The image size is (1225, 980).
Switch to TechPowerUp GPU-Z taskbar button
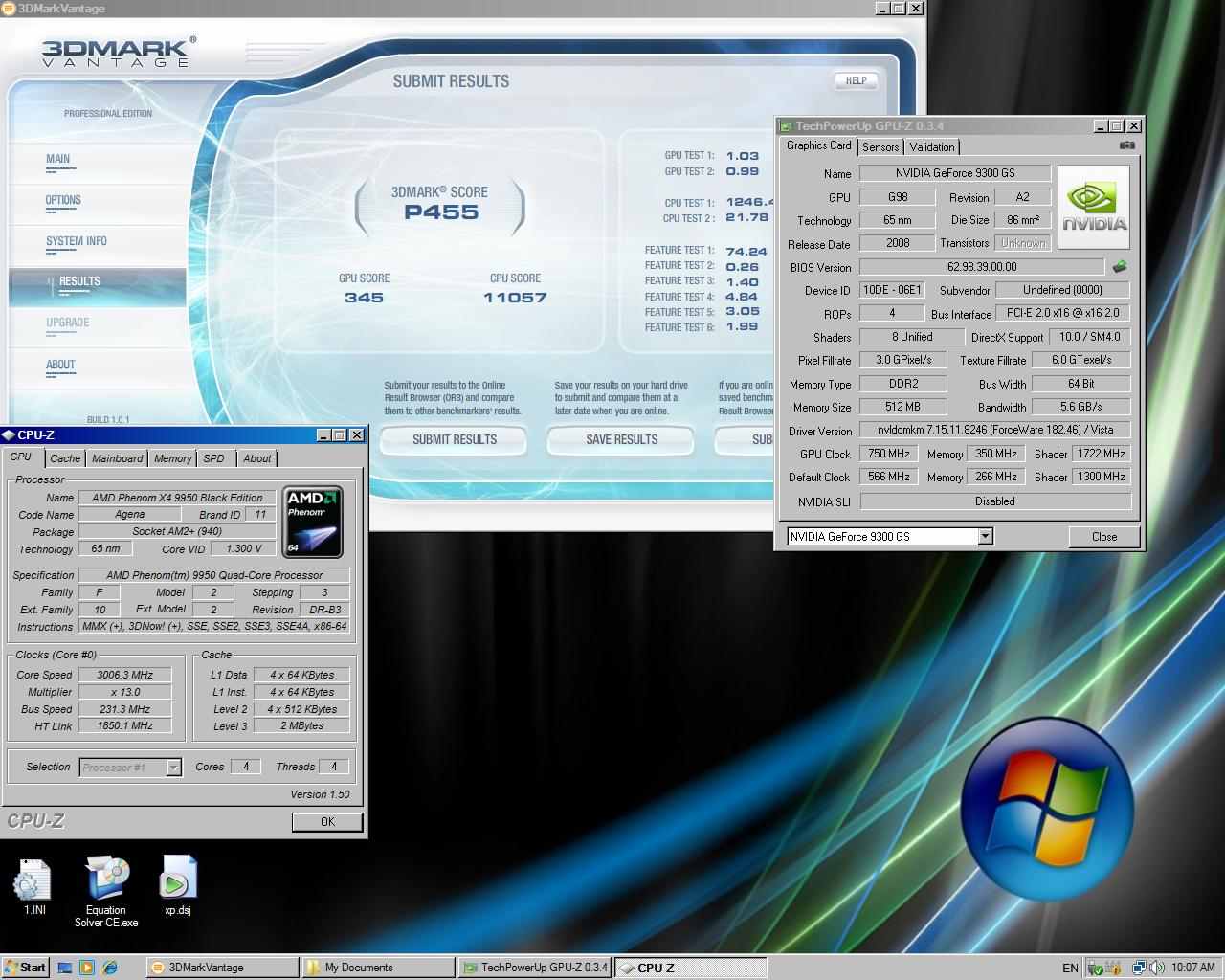(534, 968)
